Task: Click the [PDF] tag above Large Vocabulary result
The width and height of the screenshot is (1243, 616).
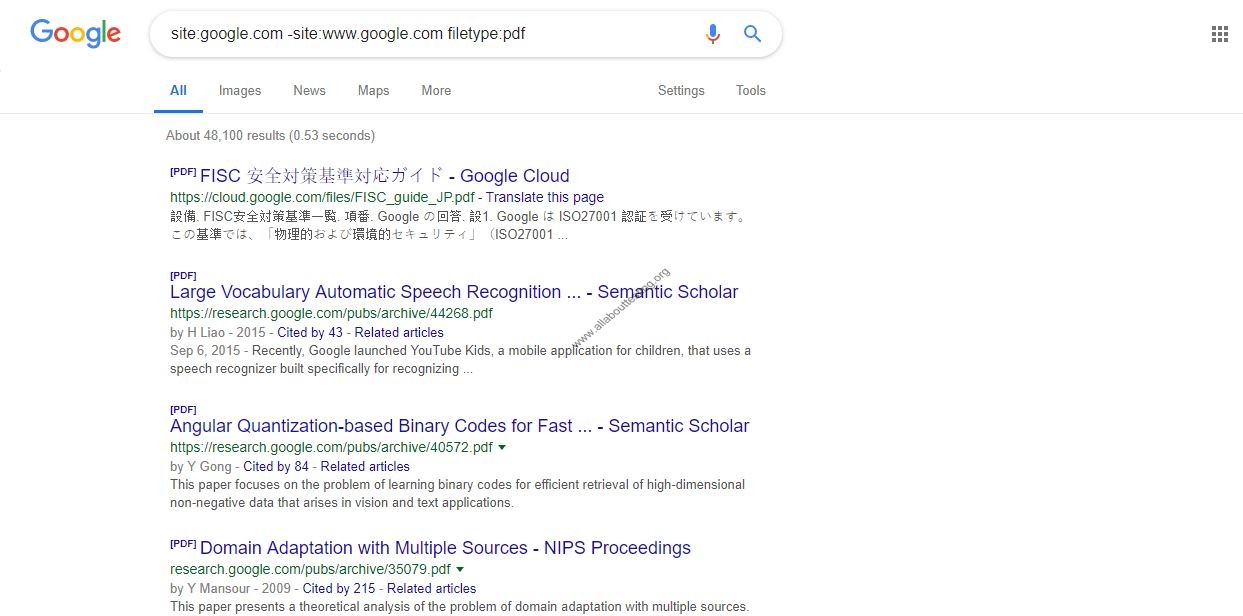Action: 183,275
